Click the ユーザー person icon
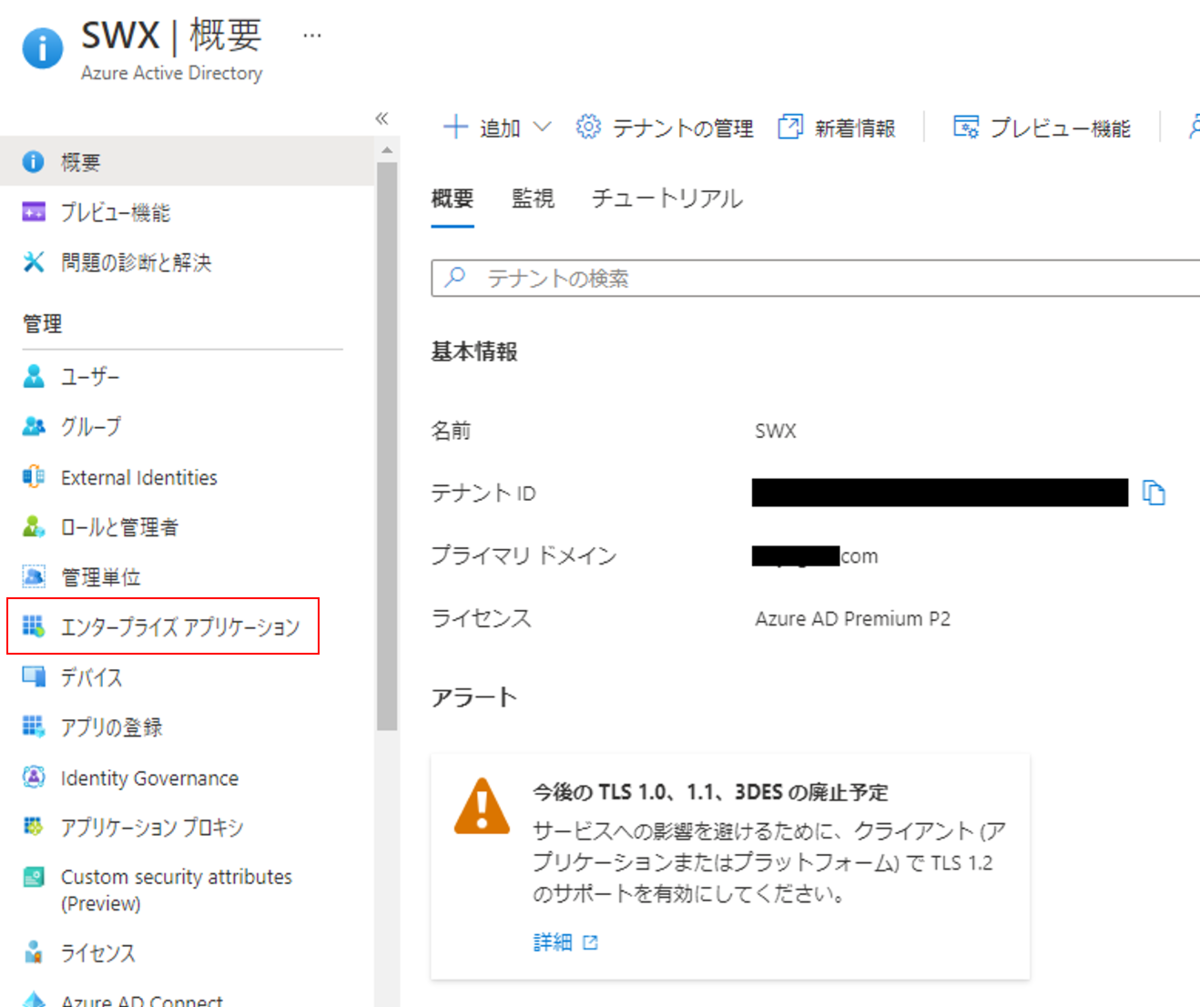 [x=34, y=377]
